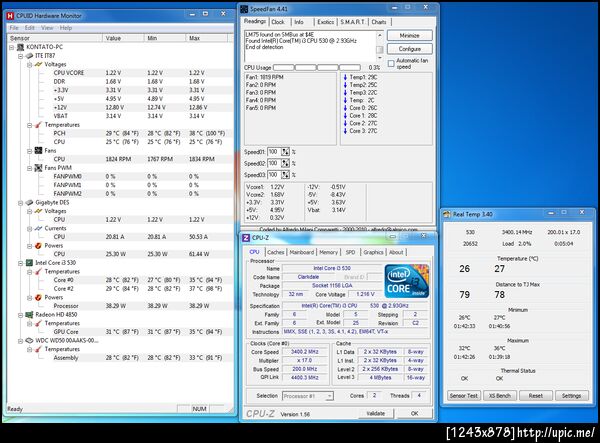
Task: Click the Voltages icon under ITE IT87
Action: tap(38, 64)
